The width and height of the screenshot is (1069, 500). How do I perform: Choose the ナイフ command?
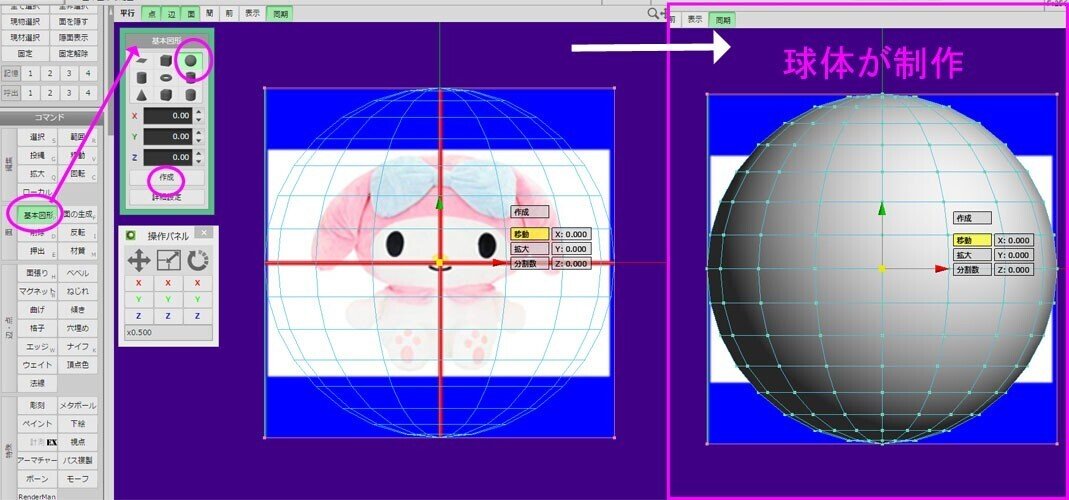point(78,347)
